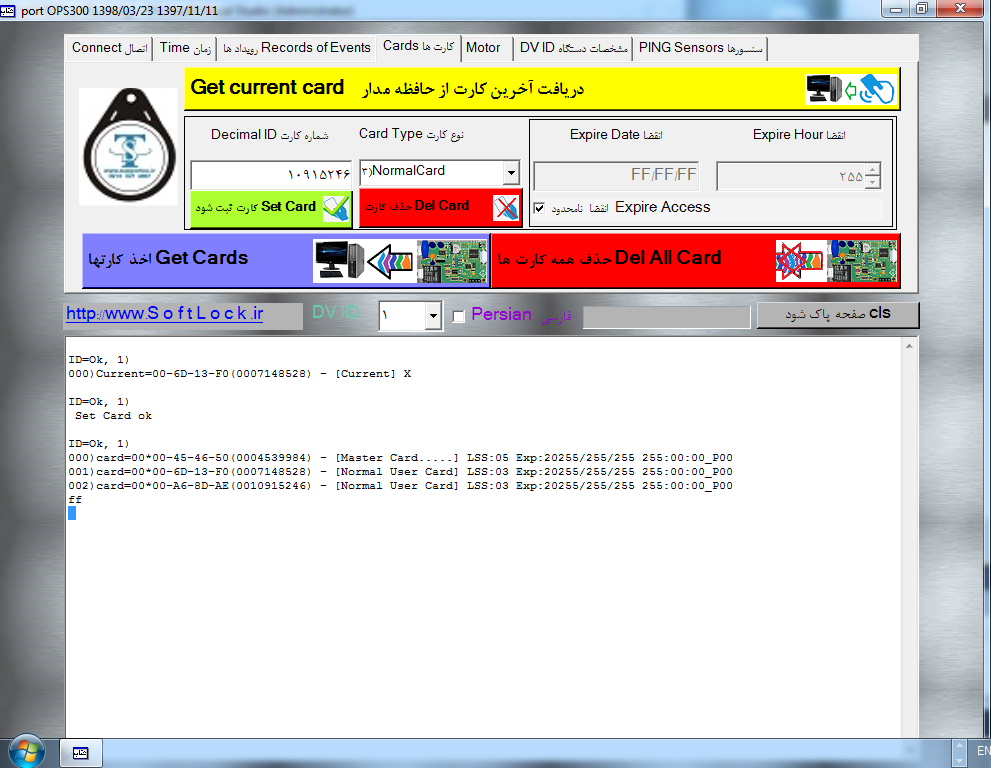This screenshot has height=768, width=991.
Task: Increase the Expire Hour spinner value
Action: tap(873, 171)
